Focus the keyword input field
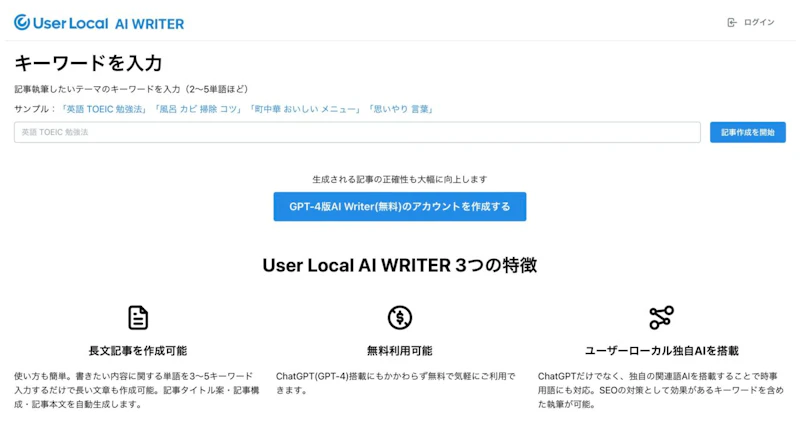800x438 pixels. coord(357,132)
